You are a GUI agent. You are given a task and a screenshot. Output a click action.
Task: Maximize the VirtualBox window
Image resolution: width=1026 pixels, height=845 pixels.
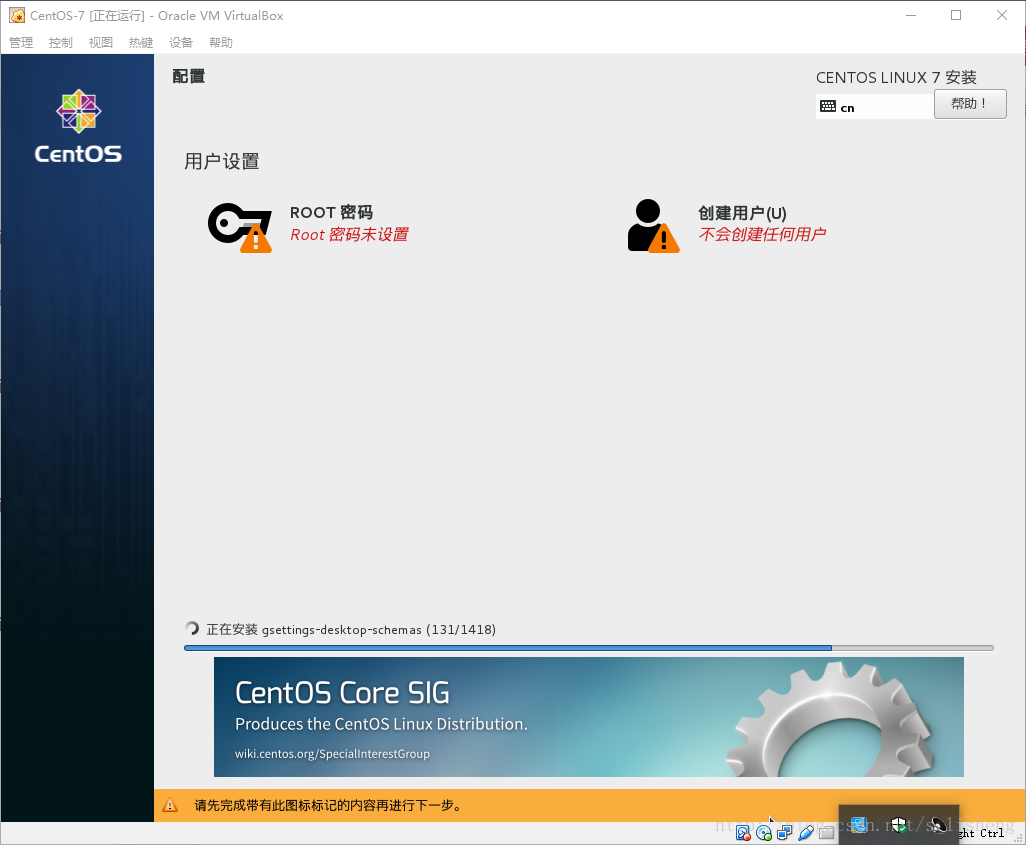point(956,15)
